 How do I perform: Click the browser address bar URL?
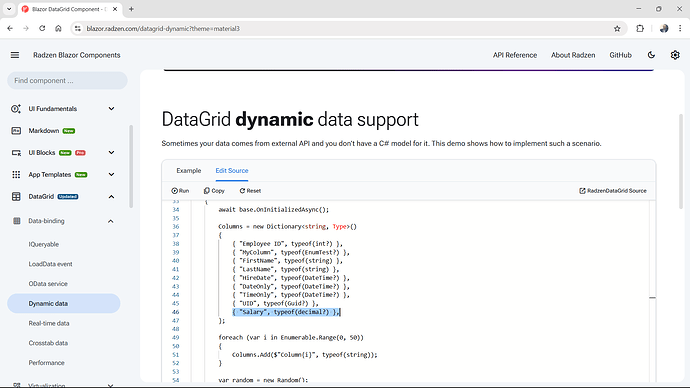(163, 29)
